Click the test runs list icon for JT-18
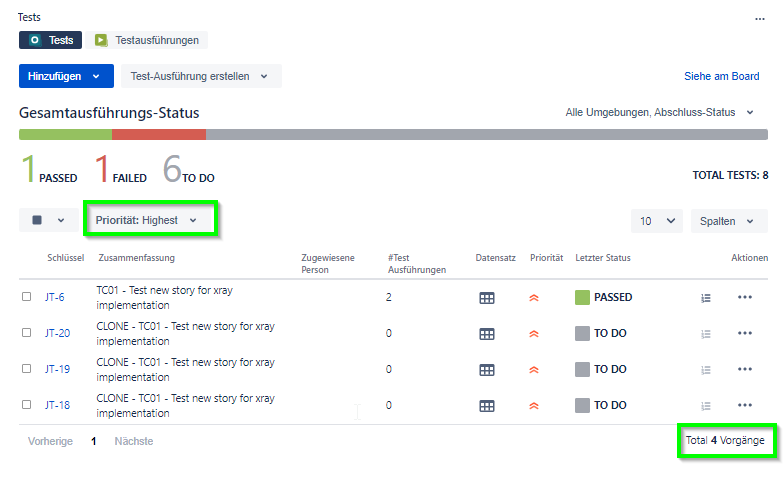The width and height of the screenshot is (784, 499). point(706,406)
